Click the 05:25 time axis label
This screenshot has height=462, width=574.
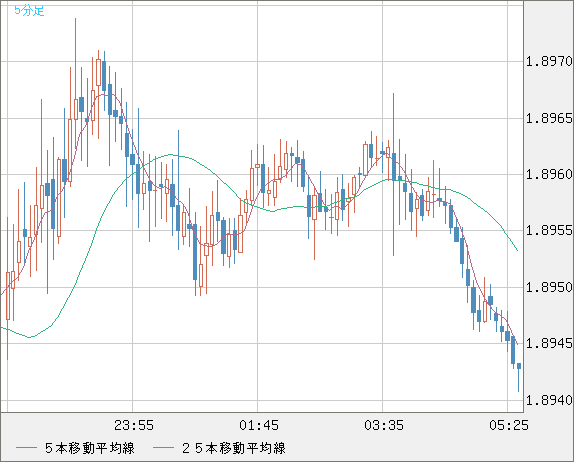click(x=509, y=425)
